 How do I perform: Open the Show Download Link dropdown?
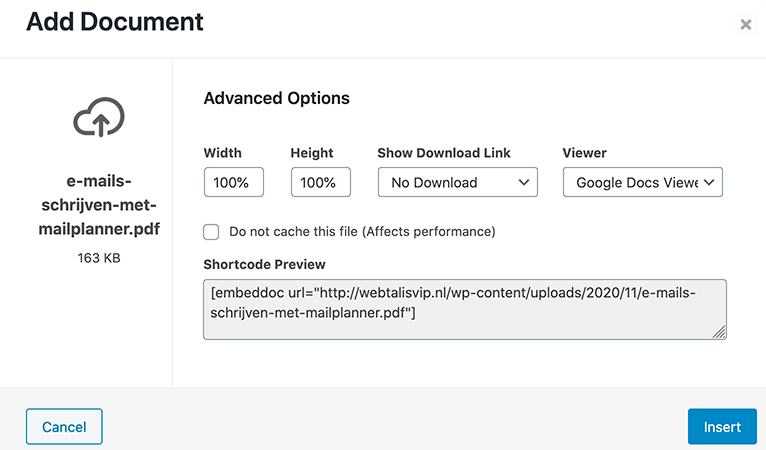pyautogui.click(x=457, y=182)
